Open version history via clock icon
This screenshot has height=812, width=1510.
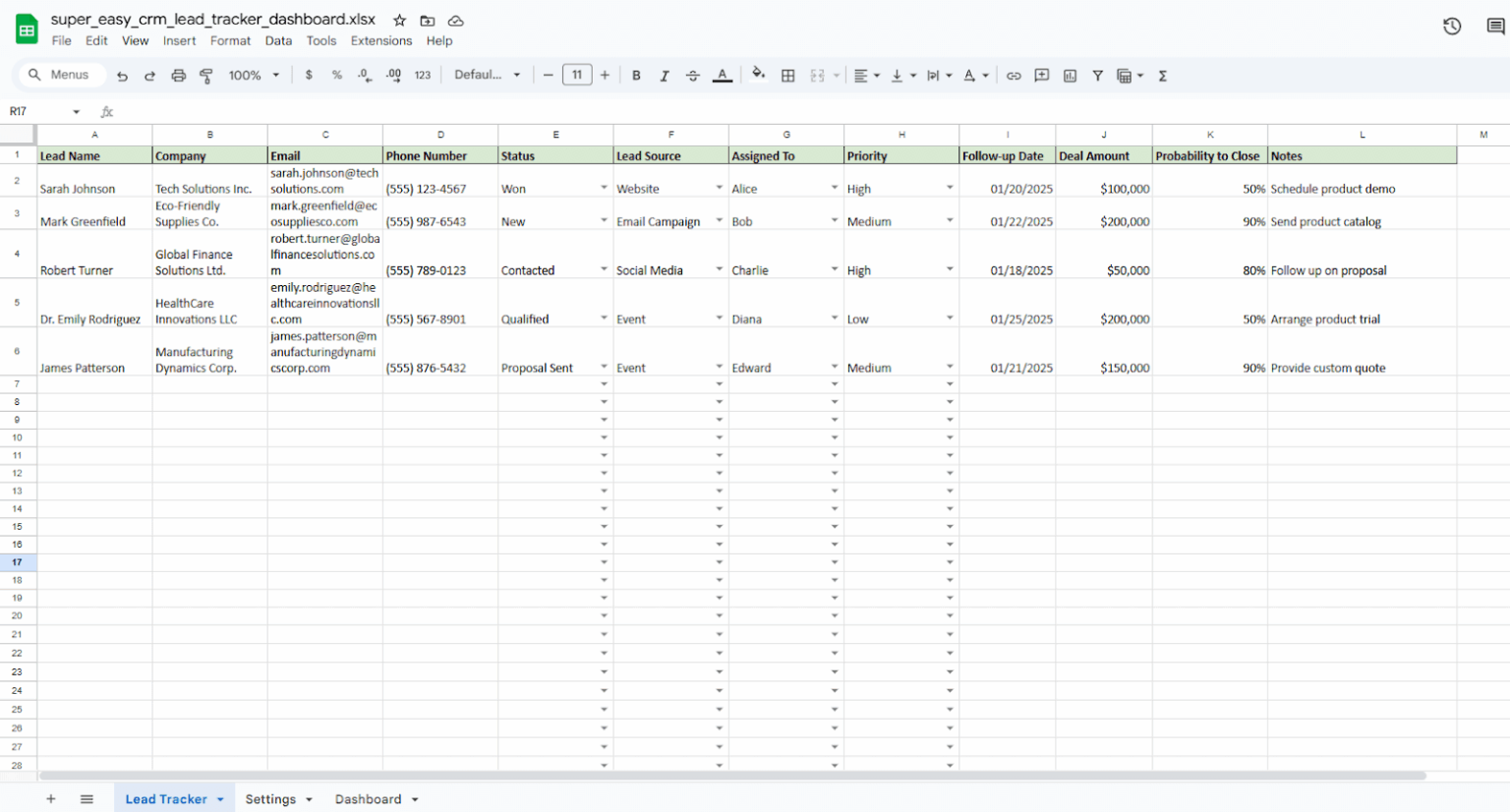tap(1452, 27)
